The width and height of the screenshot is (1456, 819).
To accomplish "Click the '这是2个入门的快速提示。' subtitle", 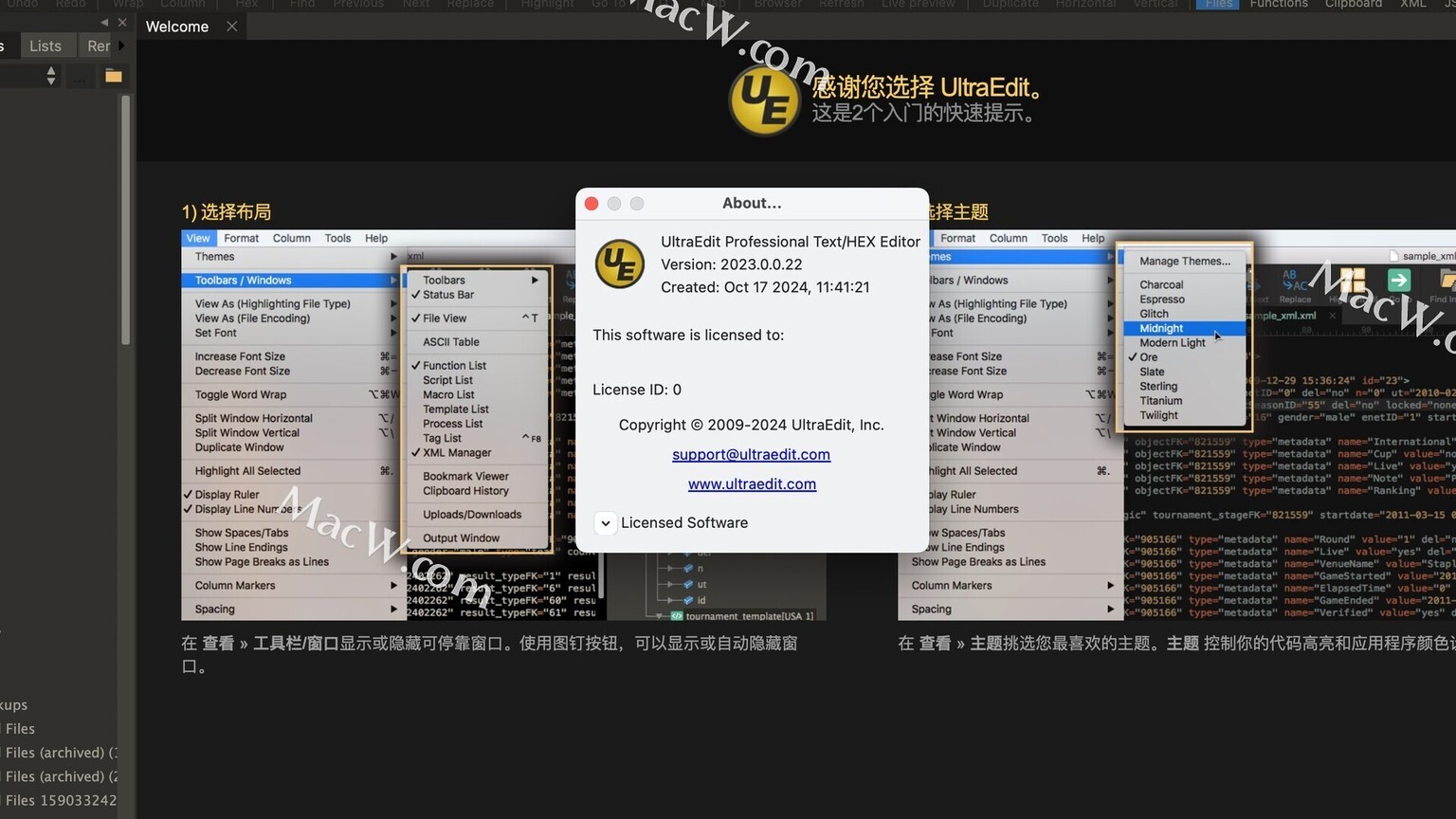I will point(925,113).
